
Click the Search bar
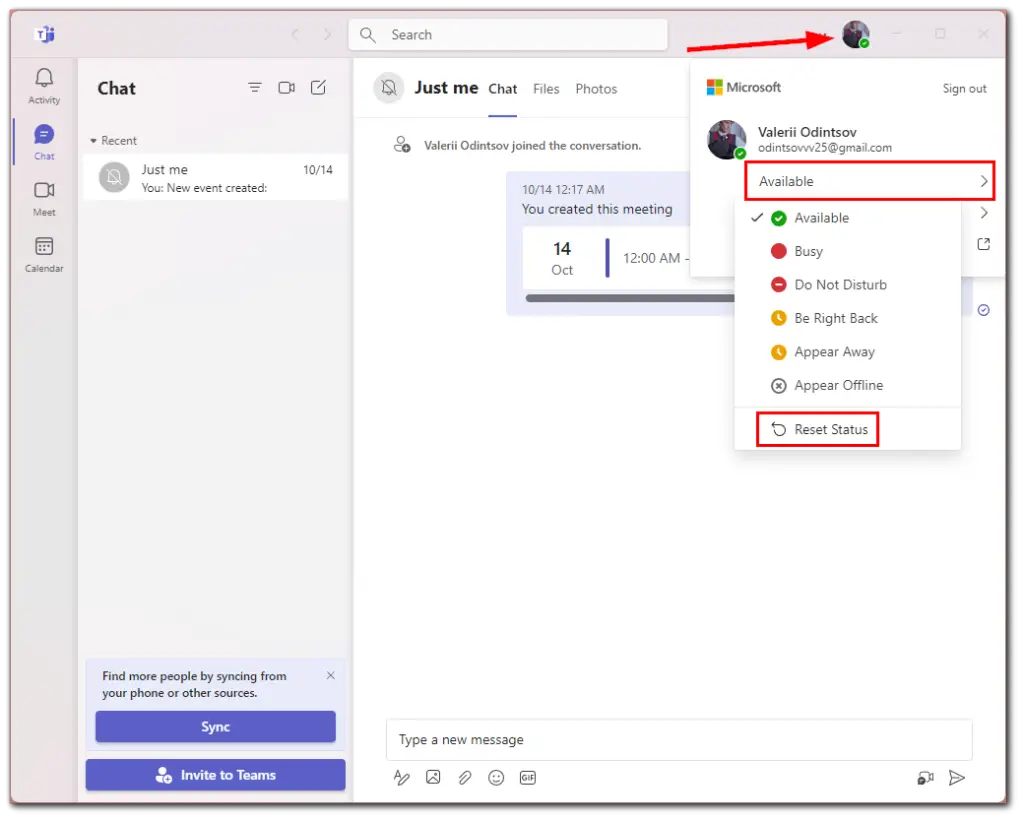tap(508, 34)
